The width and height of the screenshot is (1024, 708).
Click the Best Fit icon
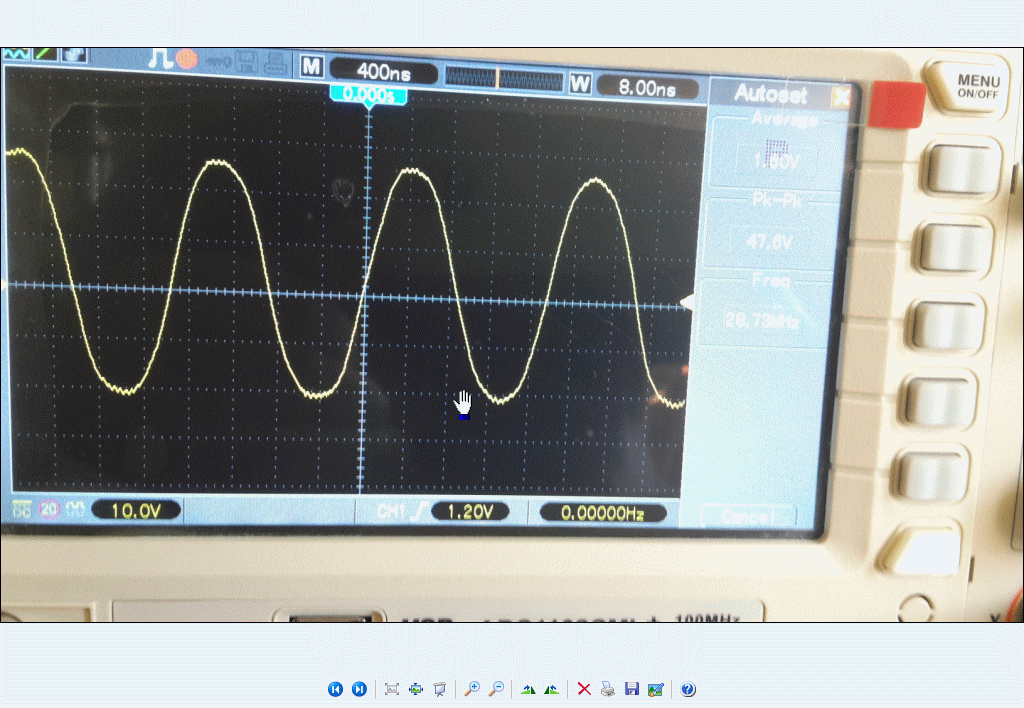[x=392, y=689]
